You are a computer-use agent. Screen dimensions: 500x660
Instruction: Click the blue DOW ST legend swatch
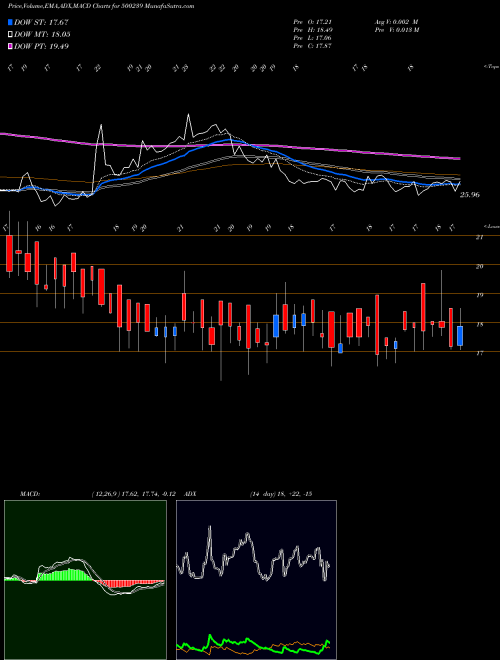[10, 22]
